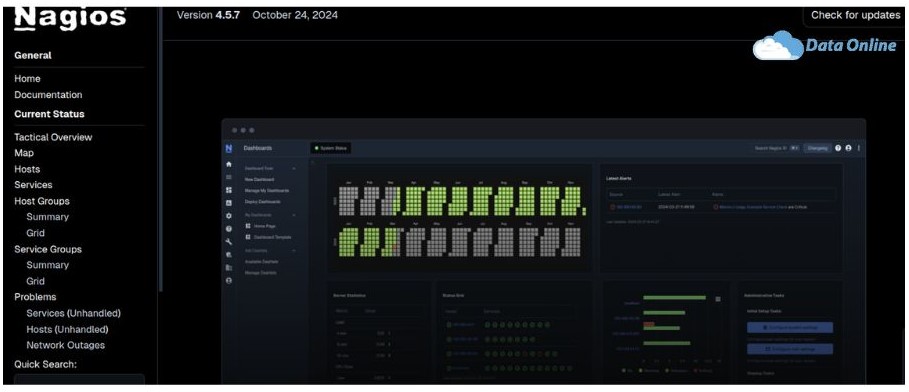The image size is (909, 392).
Task: Go to Tactical Overview
Action: [x=53, y=137]
